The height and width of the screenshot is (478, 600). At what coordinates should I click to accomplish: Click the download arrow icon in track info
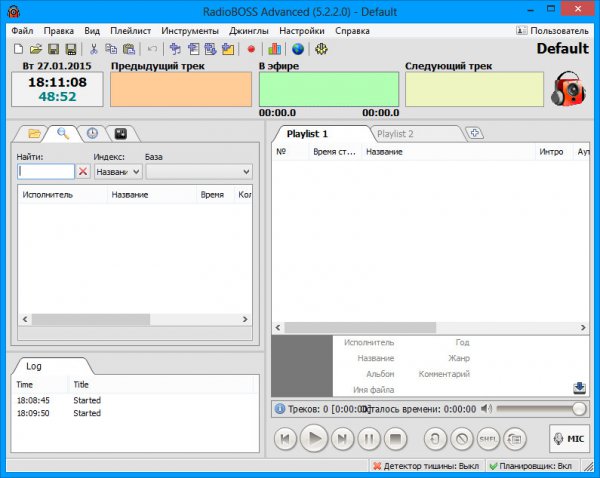coord(579,388)
